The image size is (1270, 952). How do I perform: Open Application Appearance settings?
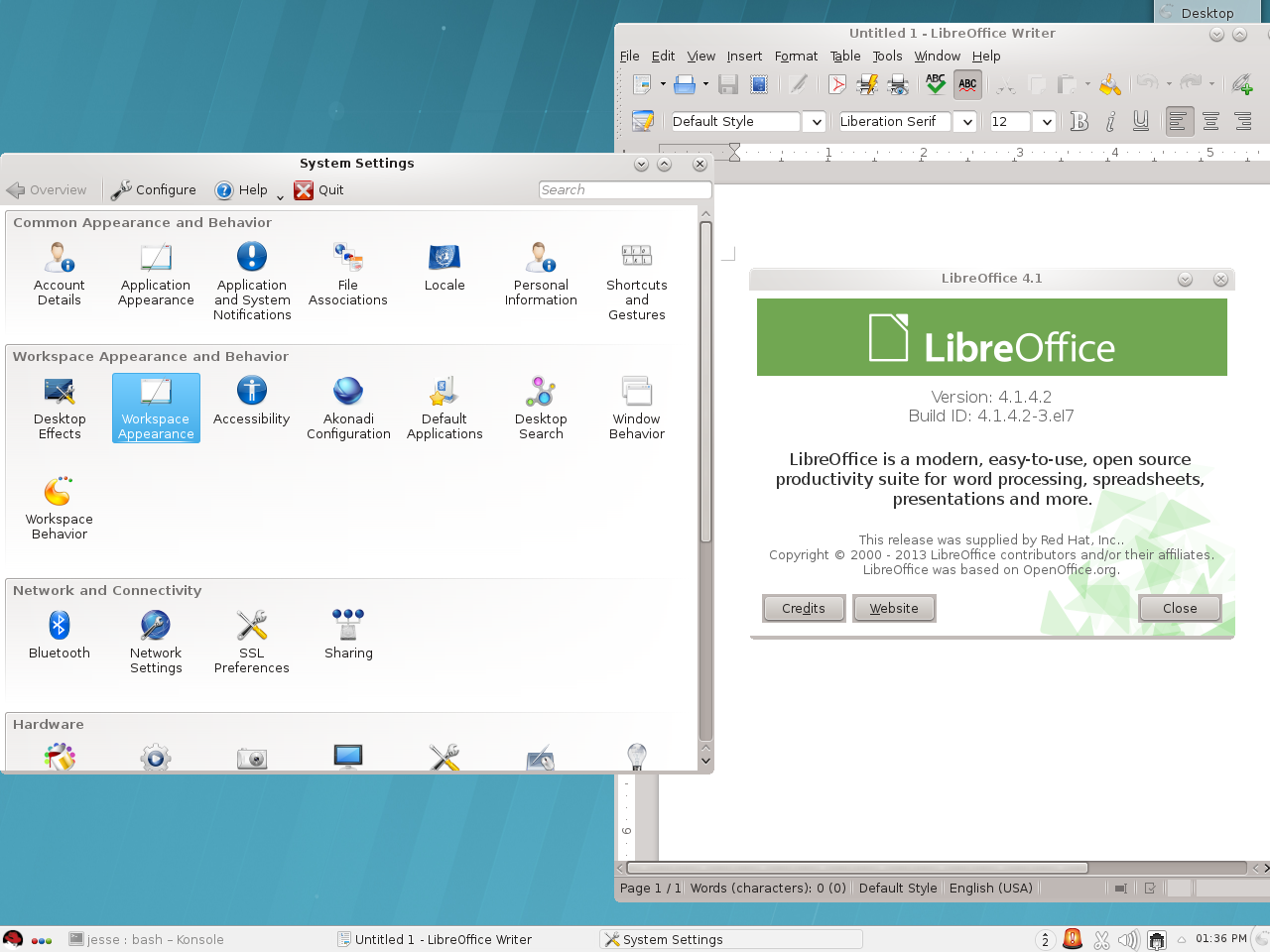[x=156, y=275]
